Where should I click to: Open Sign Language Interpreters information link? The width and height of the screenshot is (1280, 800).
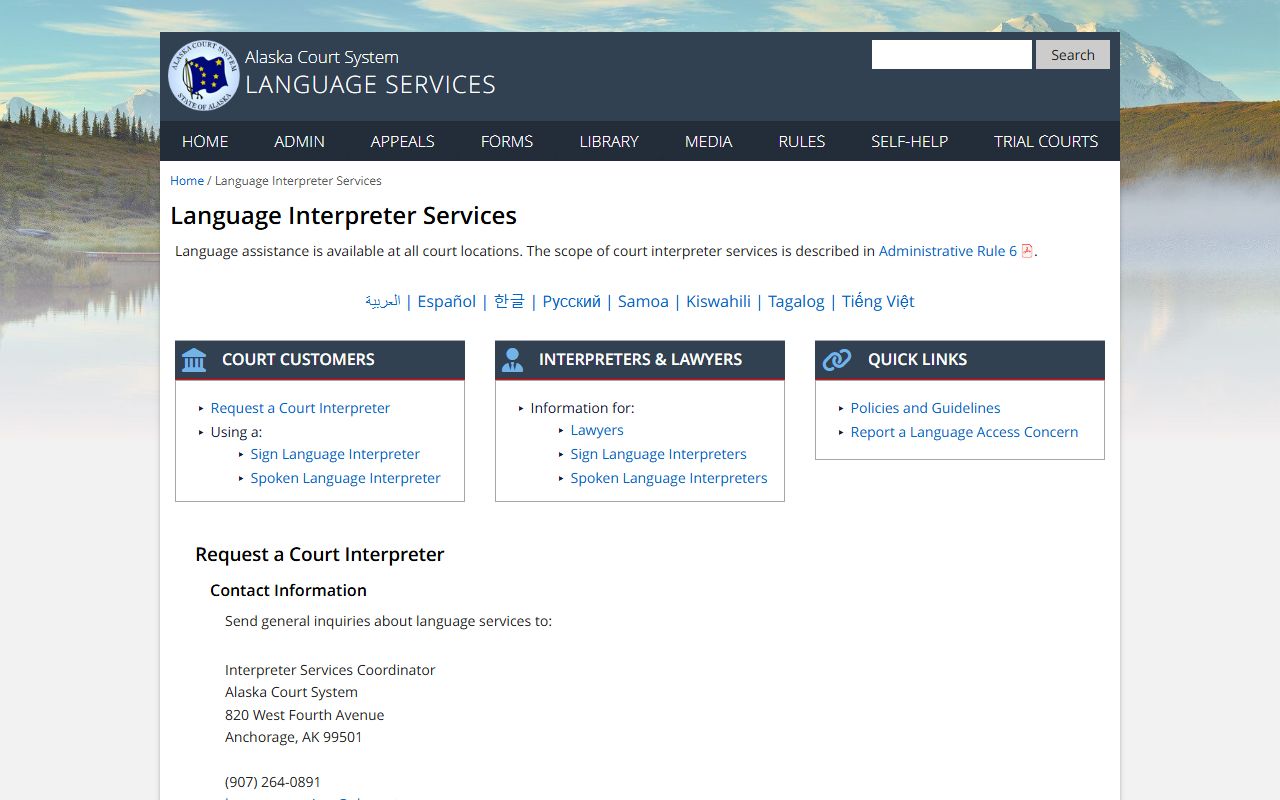pyautogui.click(x=658, y=454)
